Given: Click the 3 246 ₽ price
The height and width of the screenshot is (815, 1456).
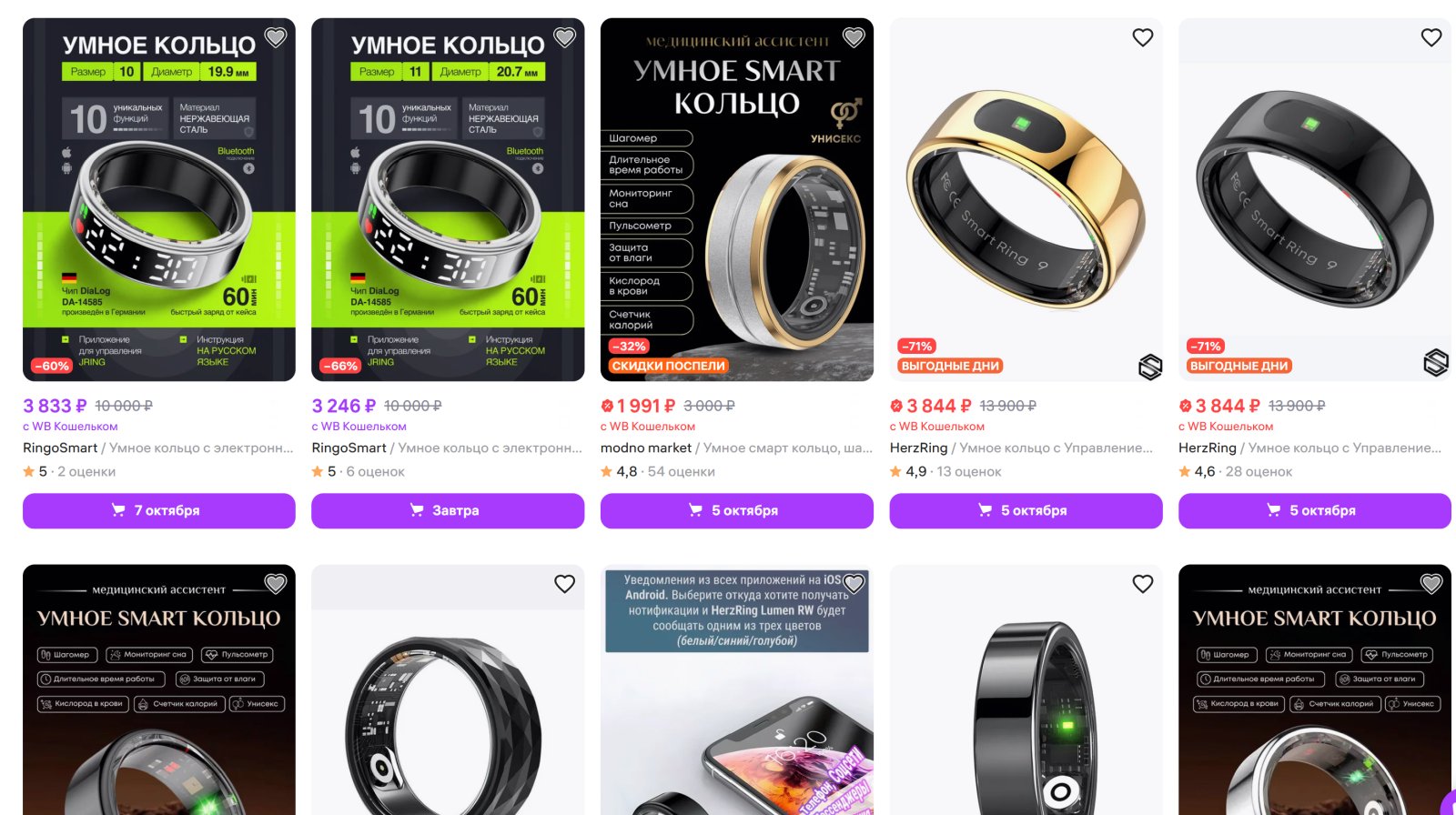Looking at the screenshot, I should click(x=344, y=406).
